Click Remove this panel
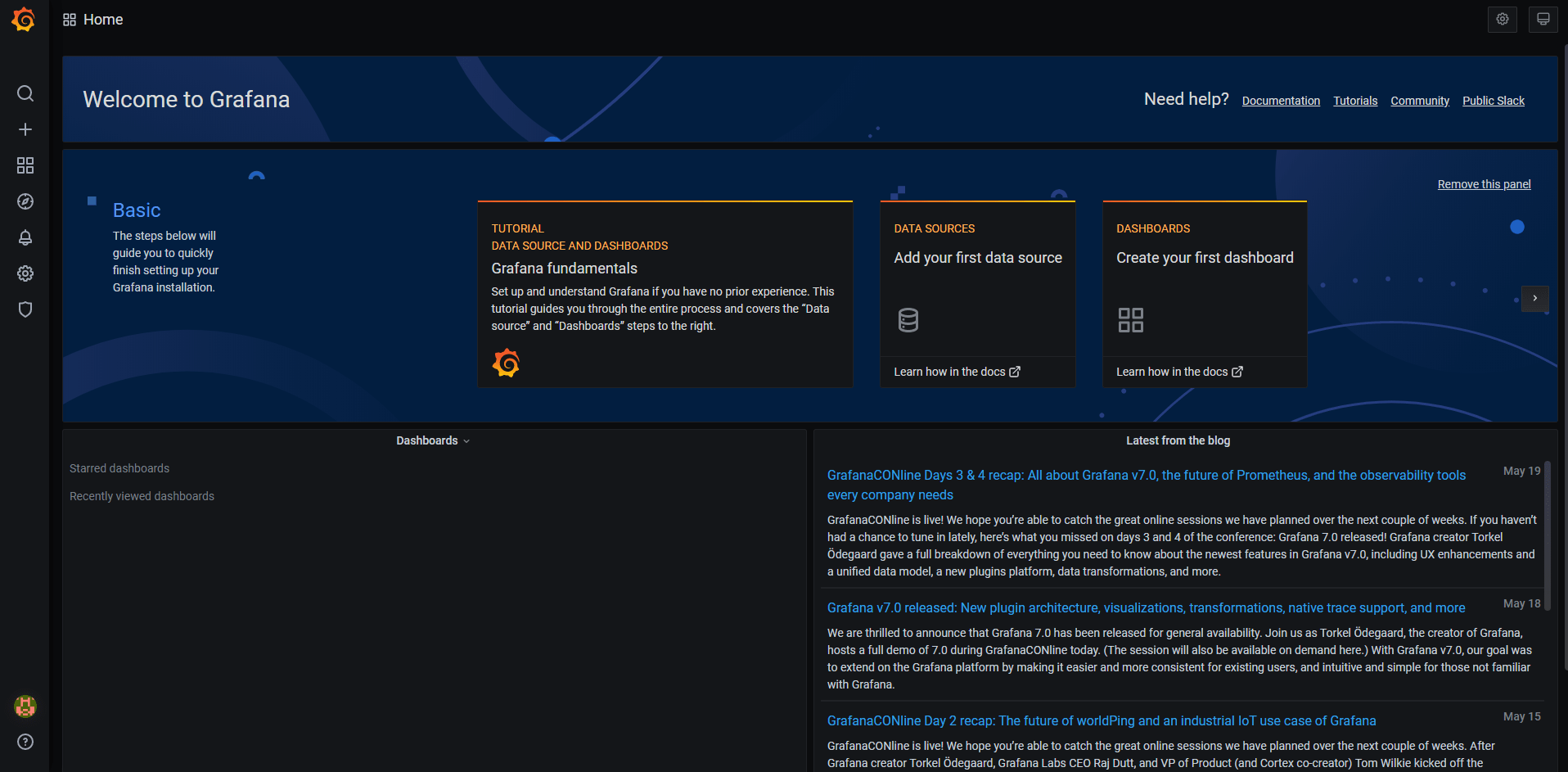The height and width of the screenshot is (772, 1568). 1484,184
